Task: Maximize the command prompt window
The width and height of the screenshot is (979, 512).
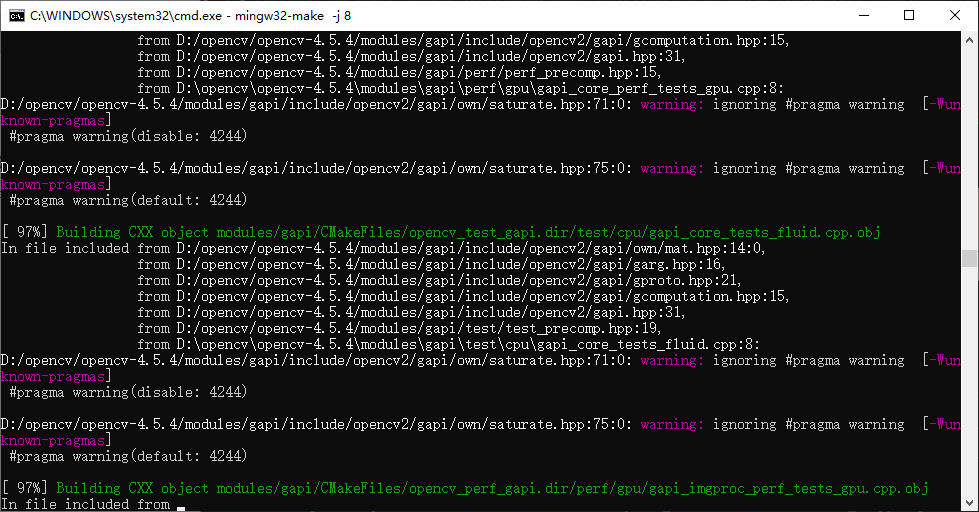Action: click(x=909, y=16)
